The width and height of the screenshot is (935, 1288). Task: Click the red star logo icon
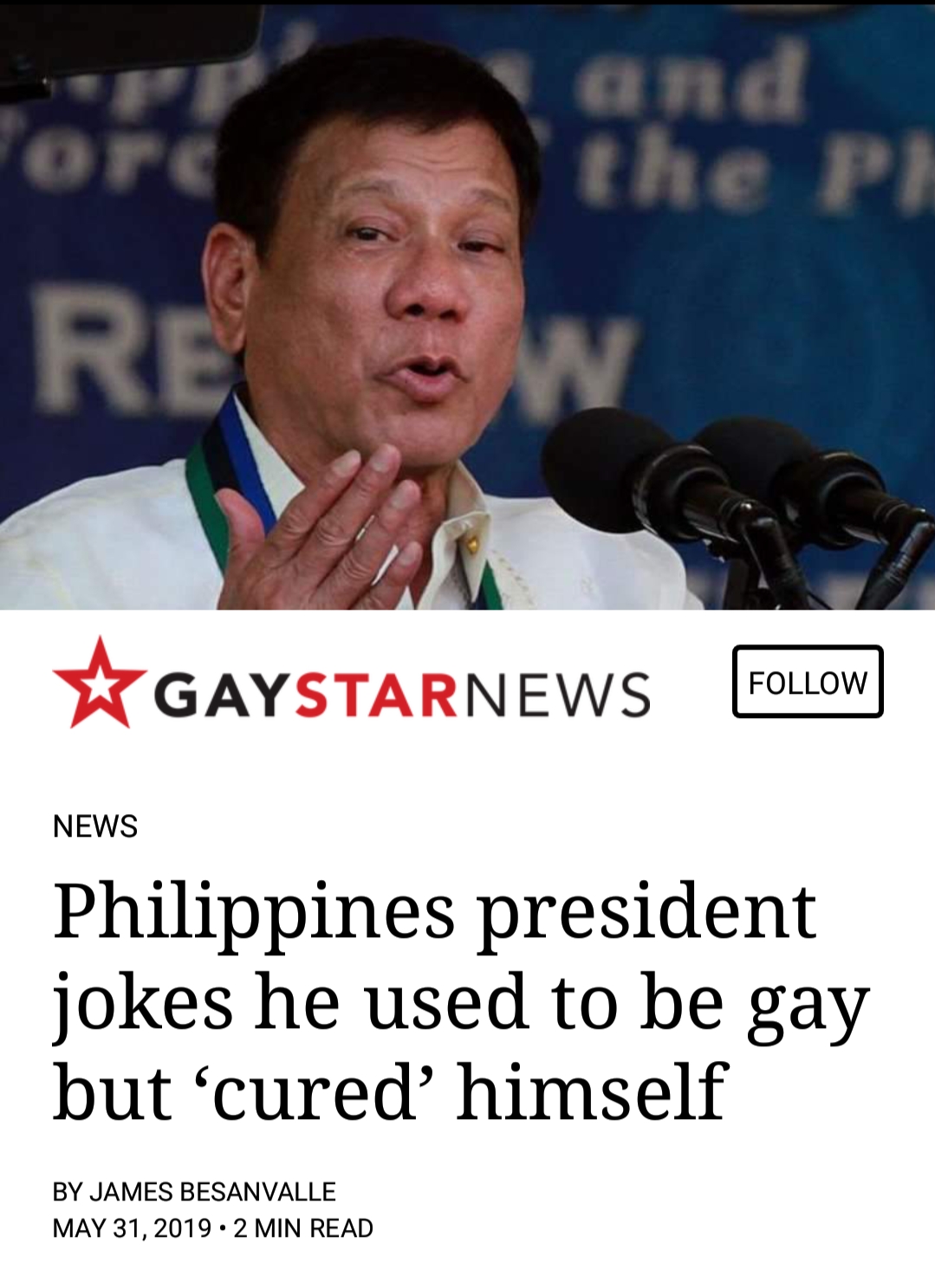pos(99,683)
